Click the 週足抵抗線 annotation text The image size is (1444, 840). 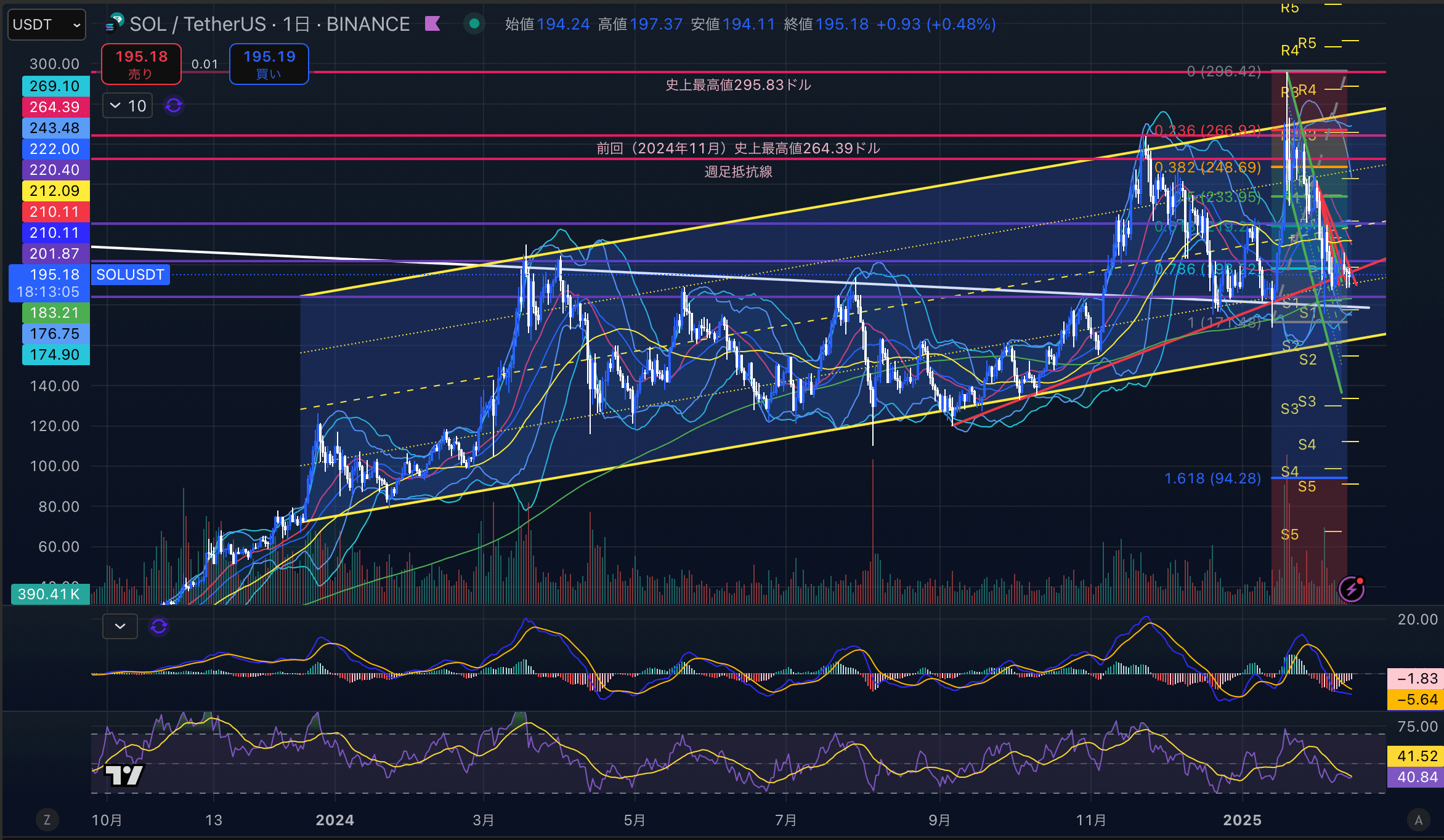pos(738,172)
